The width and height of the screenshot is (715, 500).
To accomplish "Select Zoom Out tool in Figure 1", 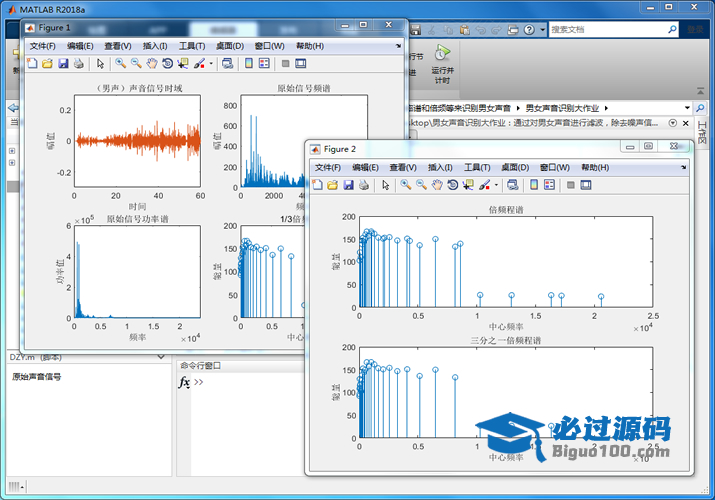I will coord(136,64).
